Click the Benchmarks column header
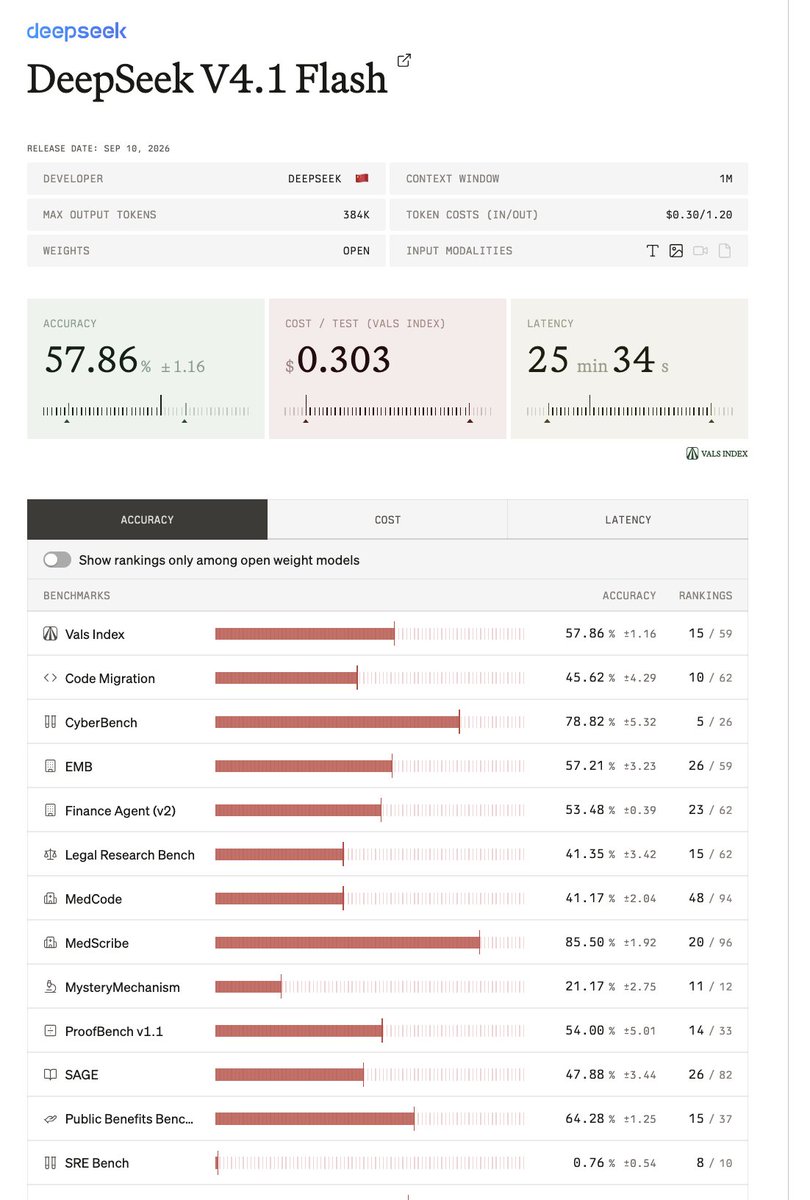The image size is (810, 1200). [x=77, y=595]
